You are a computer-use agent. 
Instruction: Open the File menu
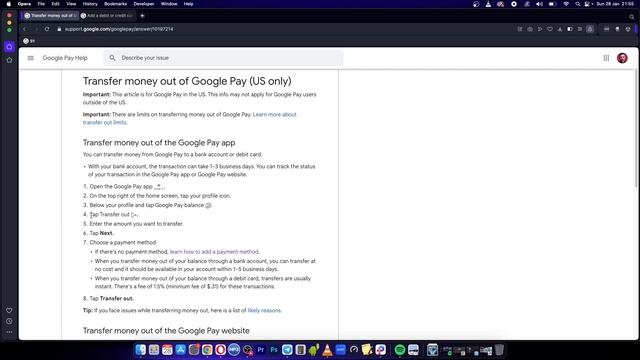click(41, 4)
